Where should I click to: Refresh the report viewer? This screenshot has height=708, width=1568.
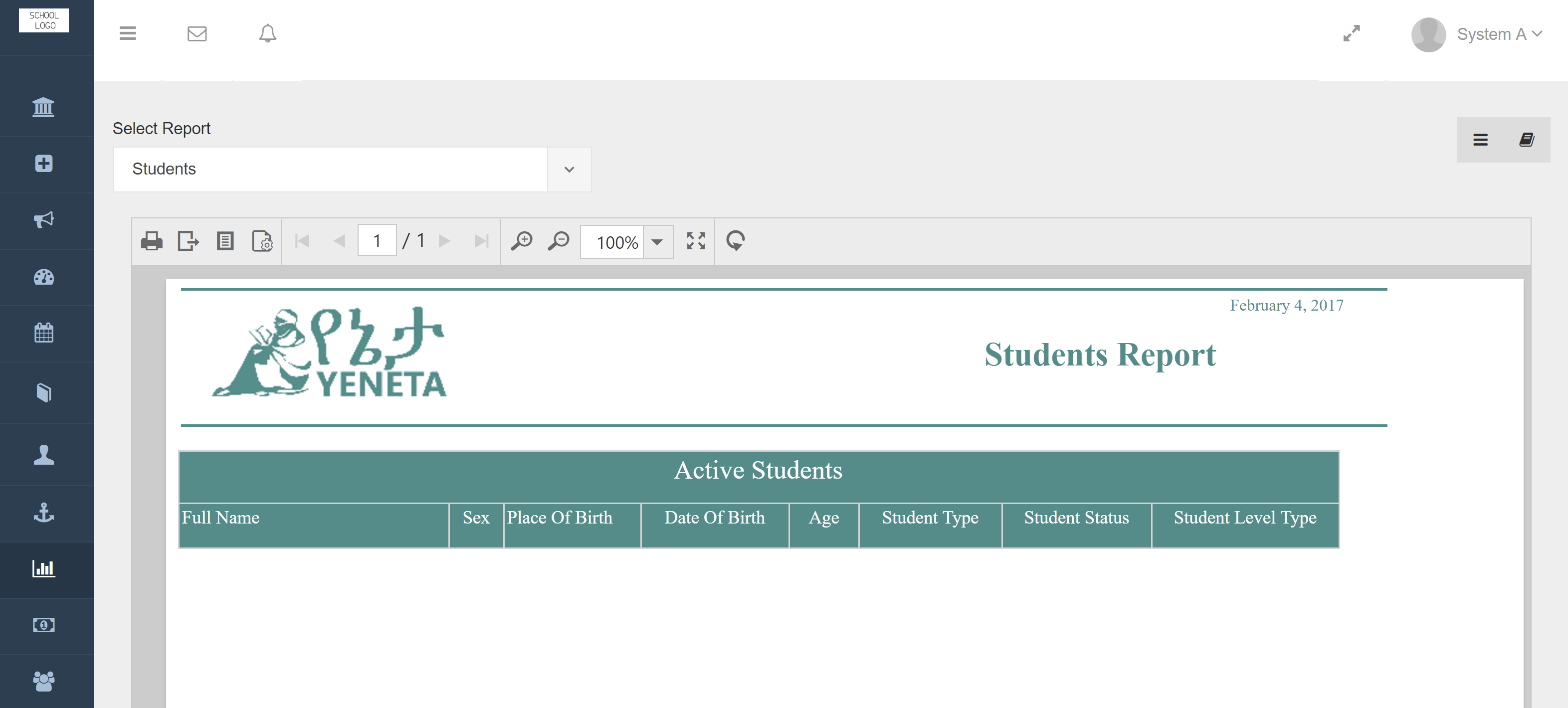point(735,241)
